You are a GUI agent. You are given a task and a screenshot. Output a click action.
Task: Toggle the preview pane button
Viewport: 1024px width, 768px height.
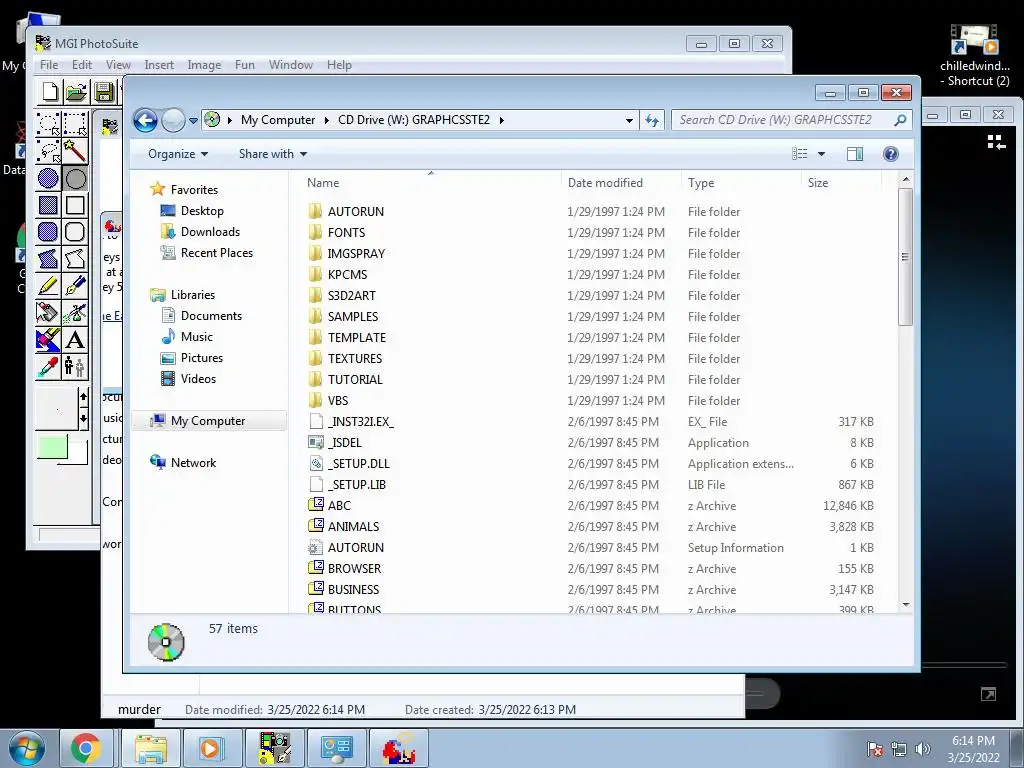[854, 154]
